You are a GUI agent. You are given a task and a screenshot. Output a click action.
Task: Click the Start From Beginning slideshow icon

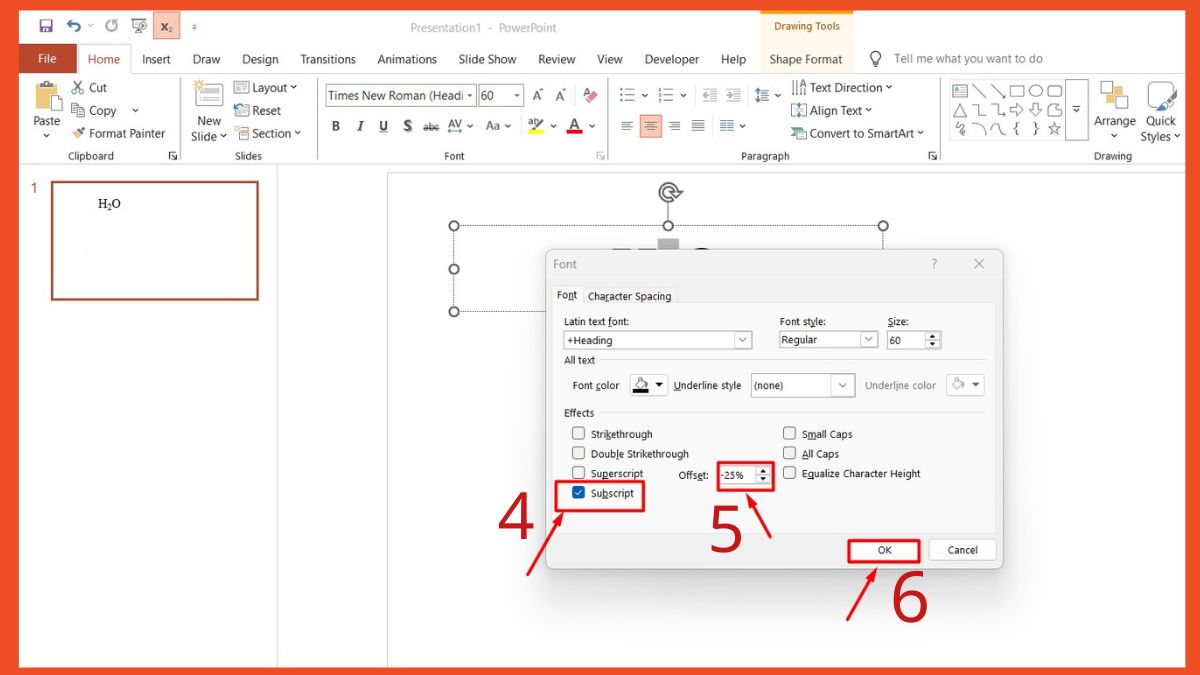[x=138, y=26]
